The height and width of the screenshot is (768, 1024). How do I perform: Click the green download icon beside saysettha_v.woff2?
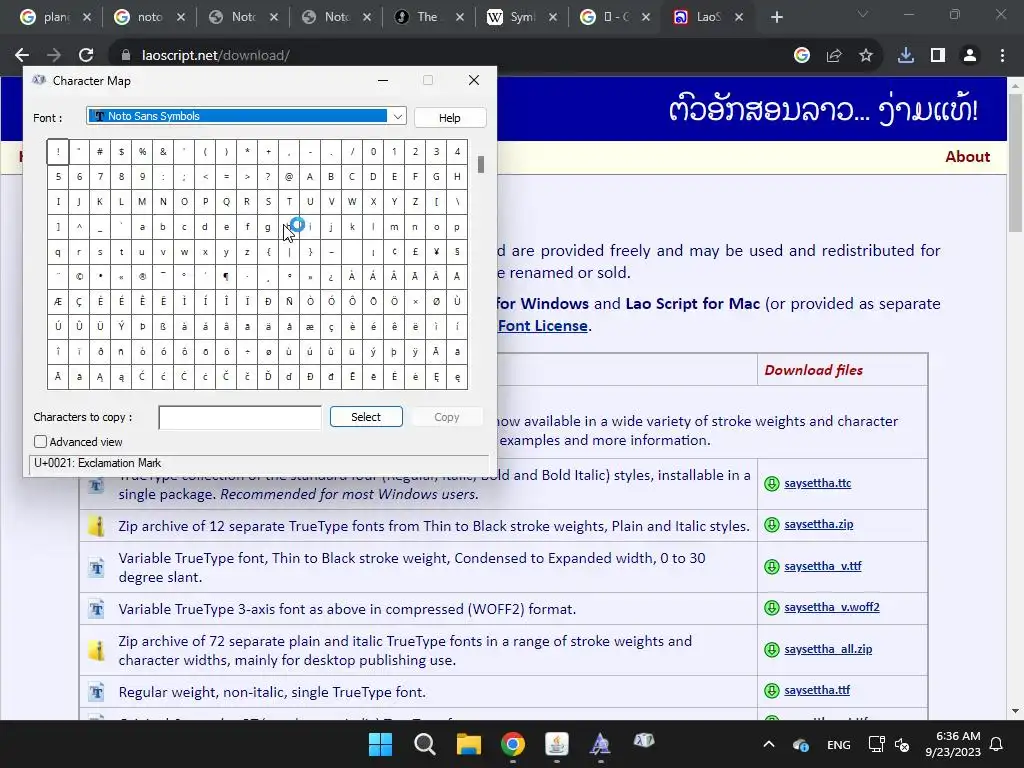(772, 607)
